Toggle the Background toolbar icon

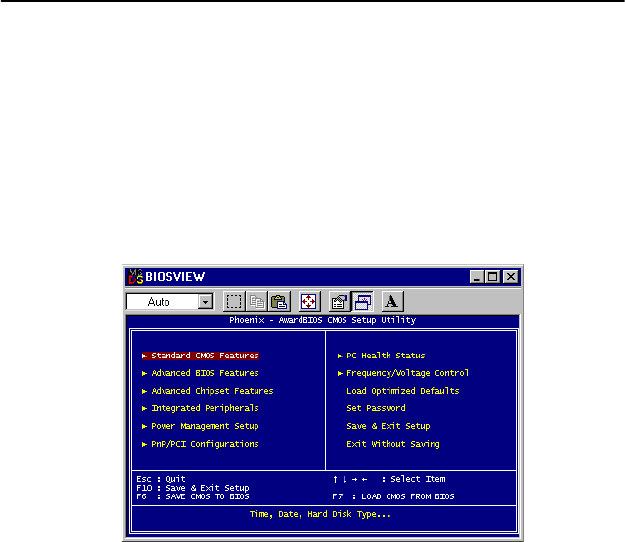click(x=362, y=302)
